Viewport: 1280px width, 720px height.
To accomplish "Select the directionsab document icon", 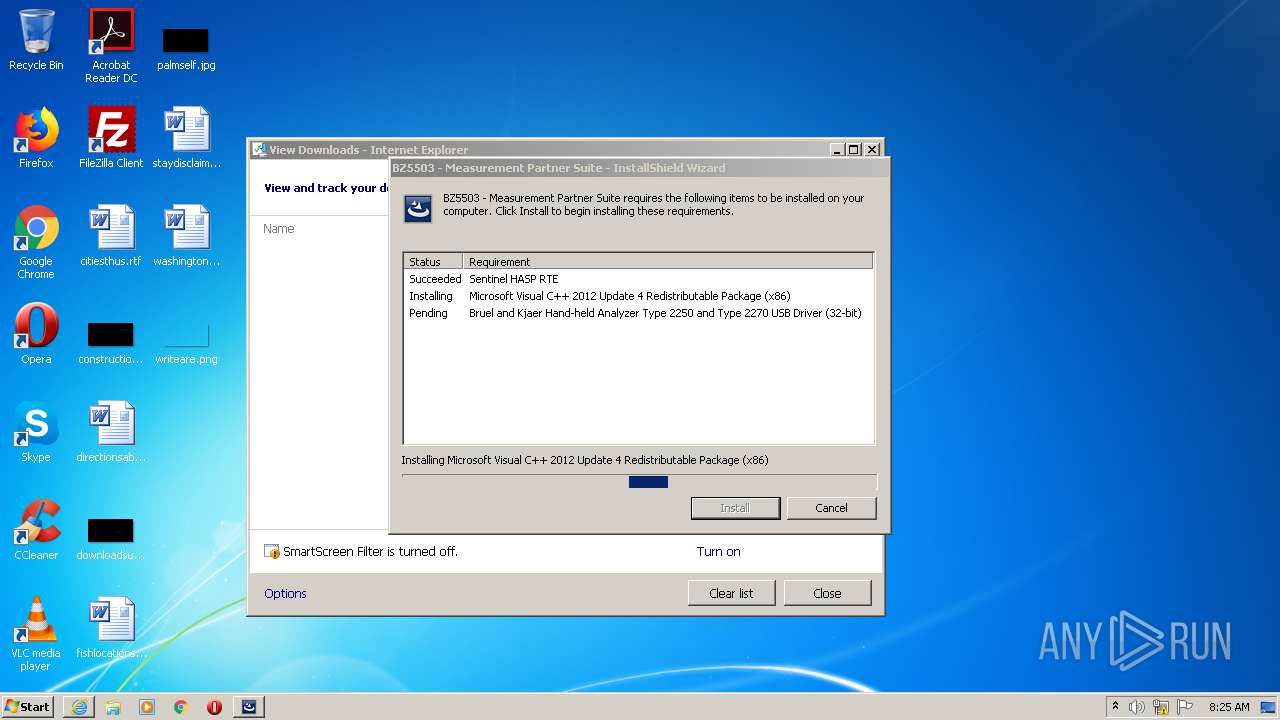I will click(111, 432).
